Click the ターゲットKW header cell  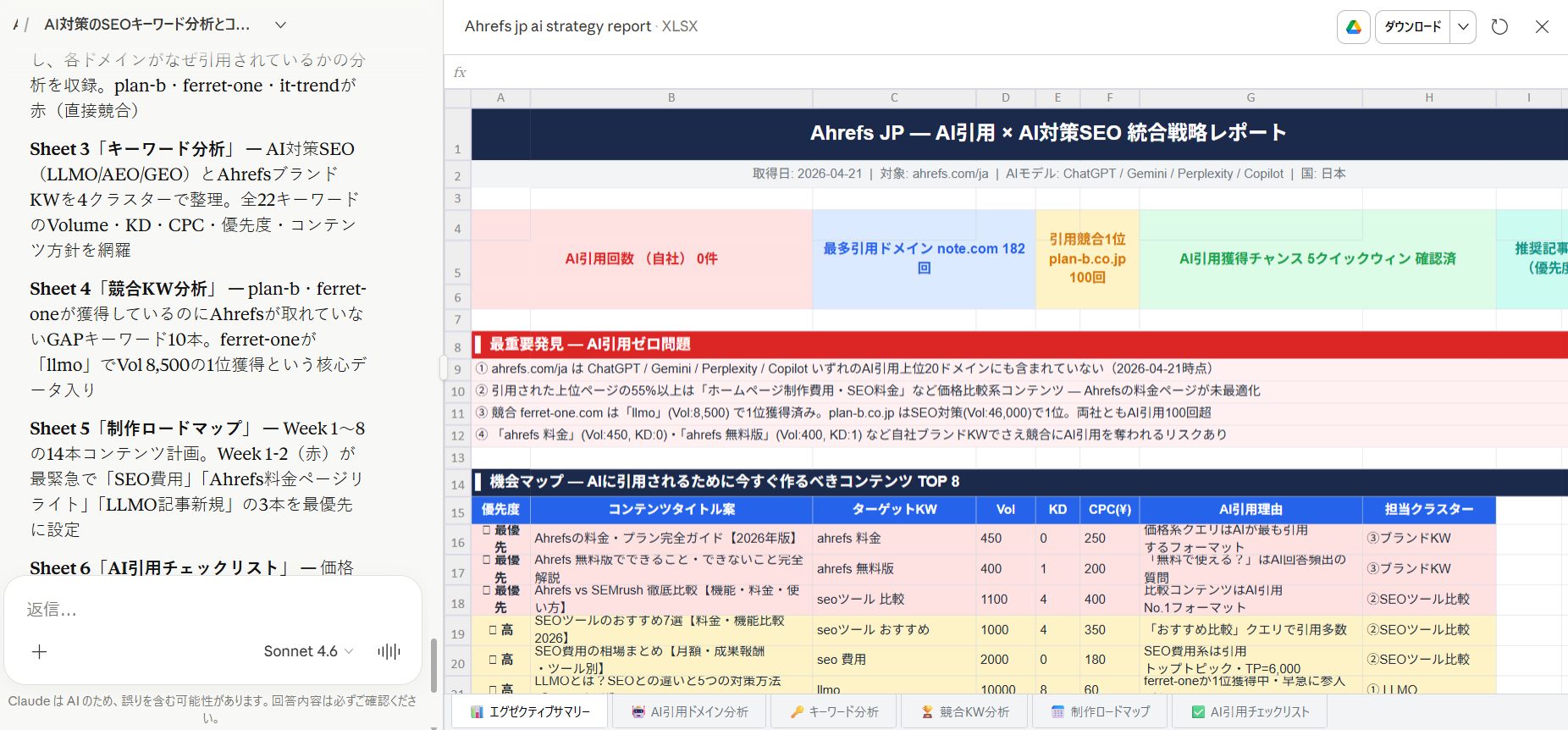[x=894, y=510]
